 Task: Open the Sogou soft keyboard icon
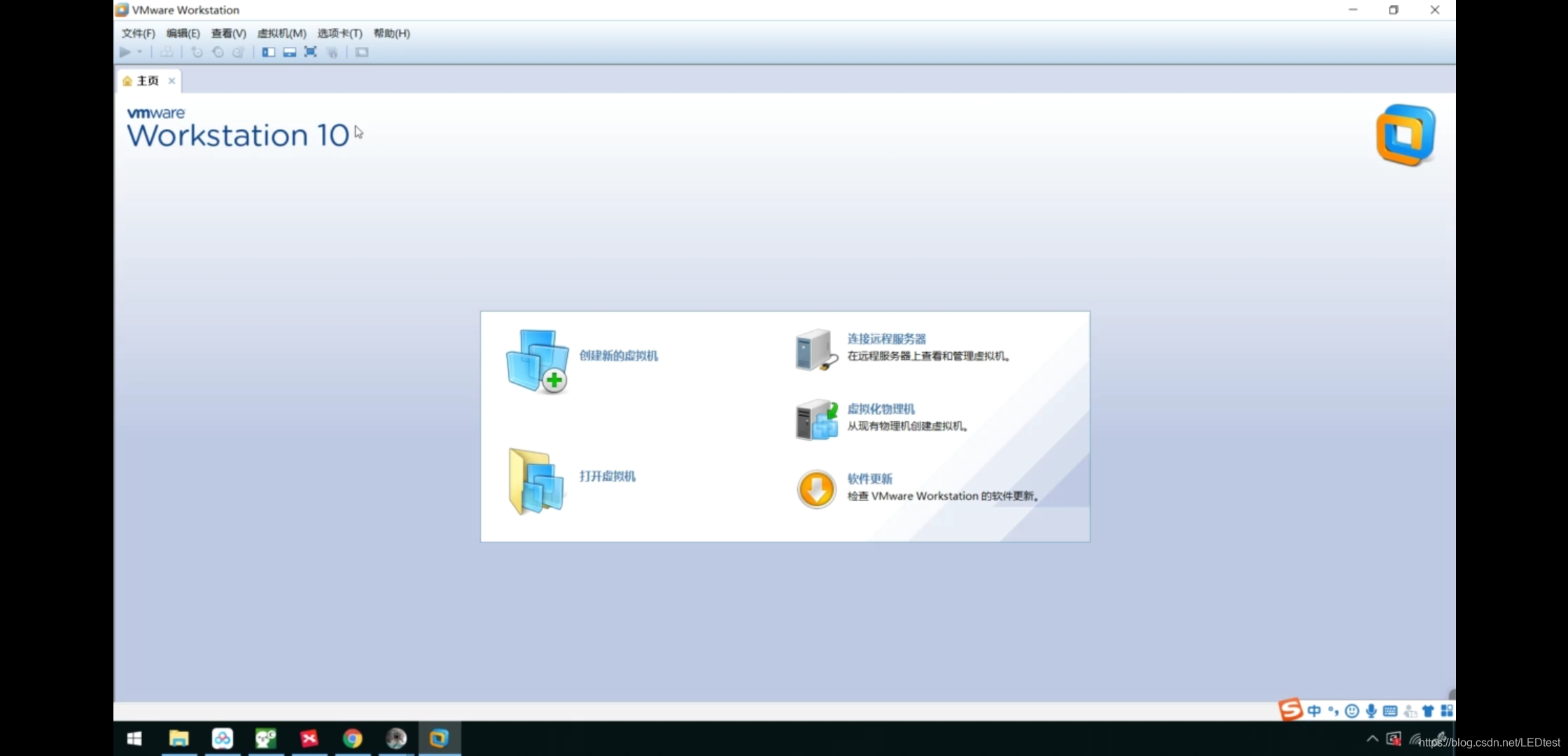coord(1390,711)
